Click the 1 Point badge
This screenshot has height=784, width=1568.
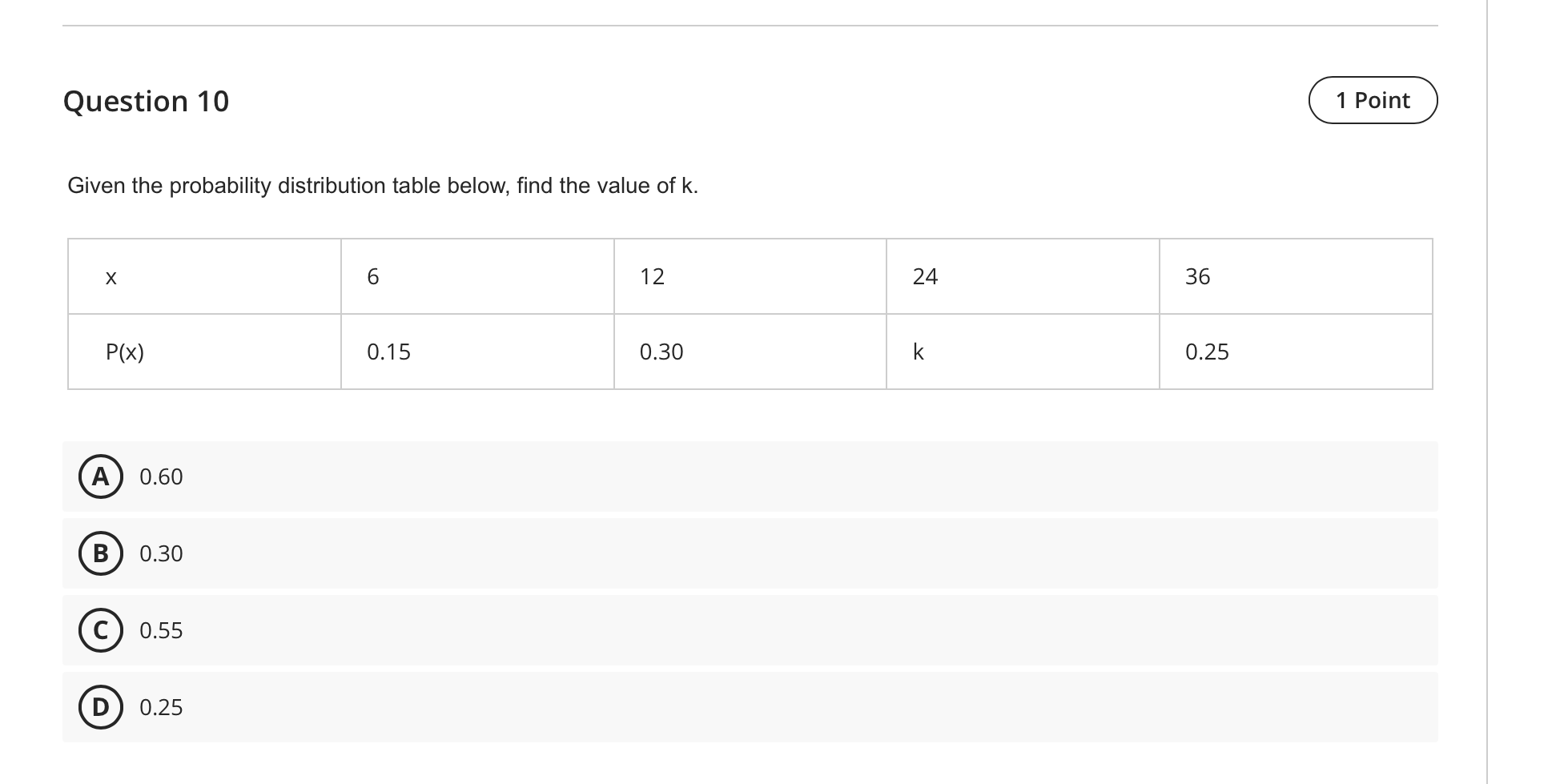[1373, 100]
